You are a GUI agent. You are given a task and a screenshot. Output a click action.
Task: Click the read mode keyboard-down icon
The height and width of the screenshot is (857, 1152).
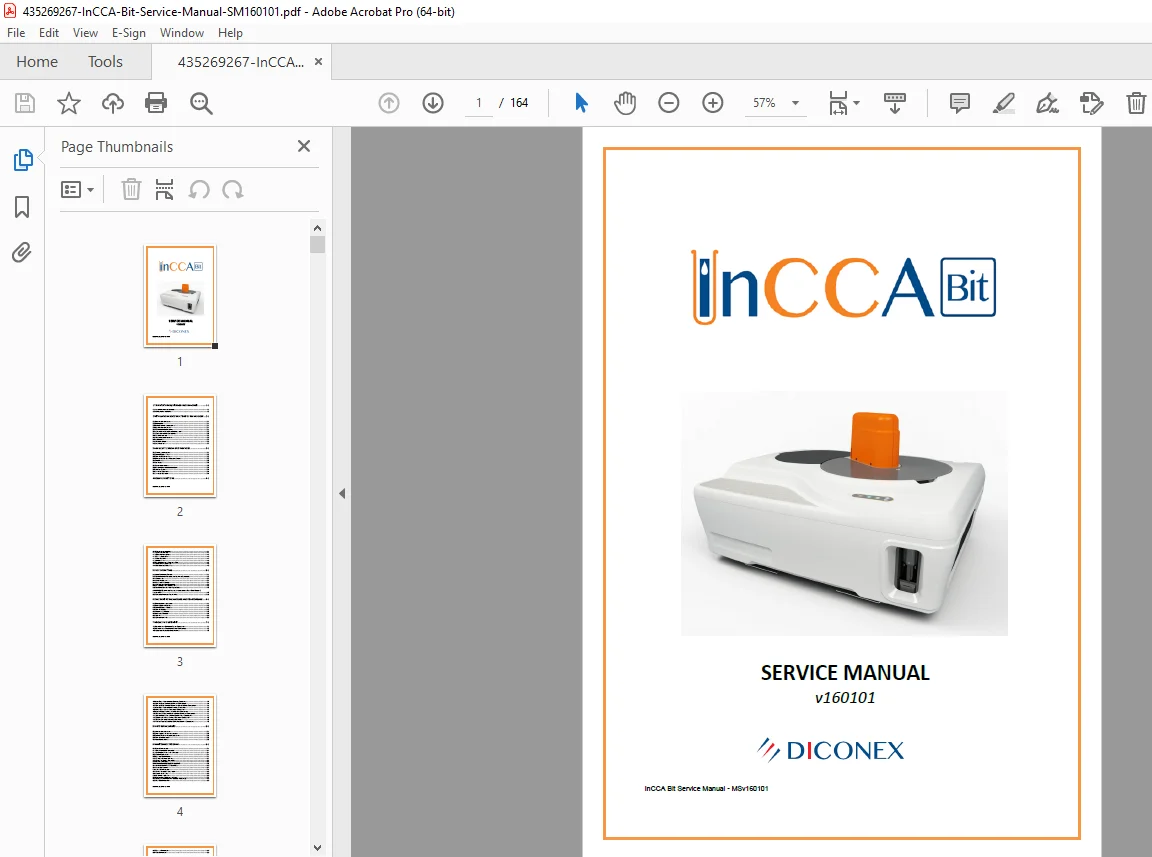894,103
